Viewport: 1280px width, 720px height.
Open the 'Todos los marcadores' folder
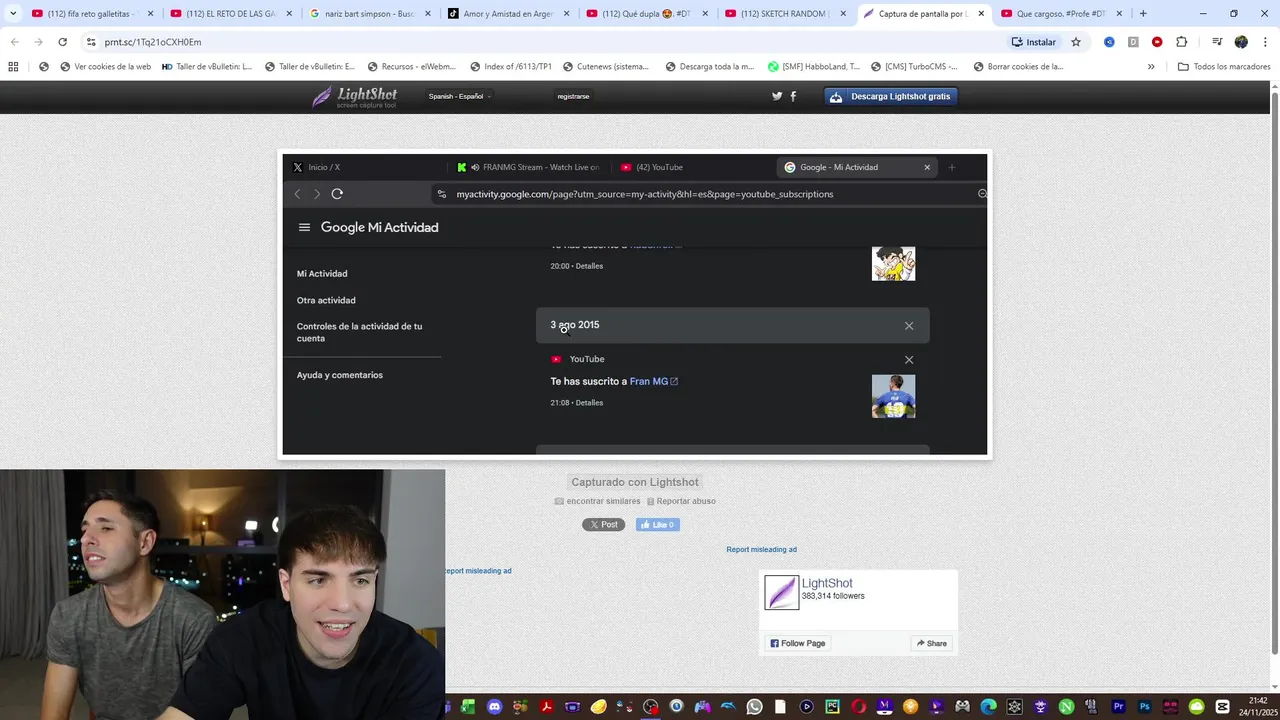coord(1224,67)
